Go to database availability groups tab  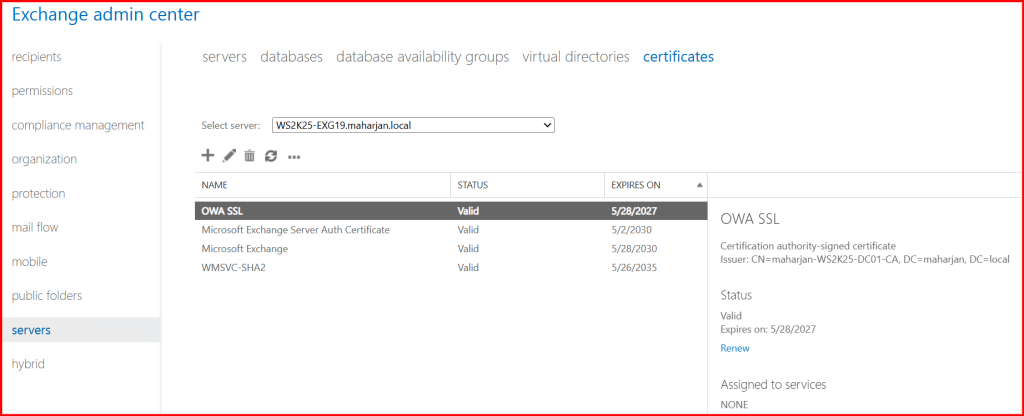[422, 57]
